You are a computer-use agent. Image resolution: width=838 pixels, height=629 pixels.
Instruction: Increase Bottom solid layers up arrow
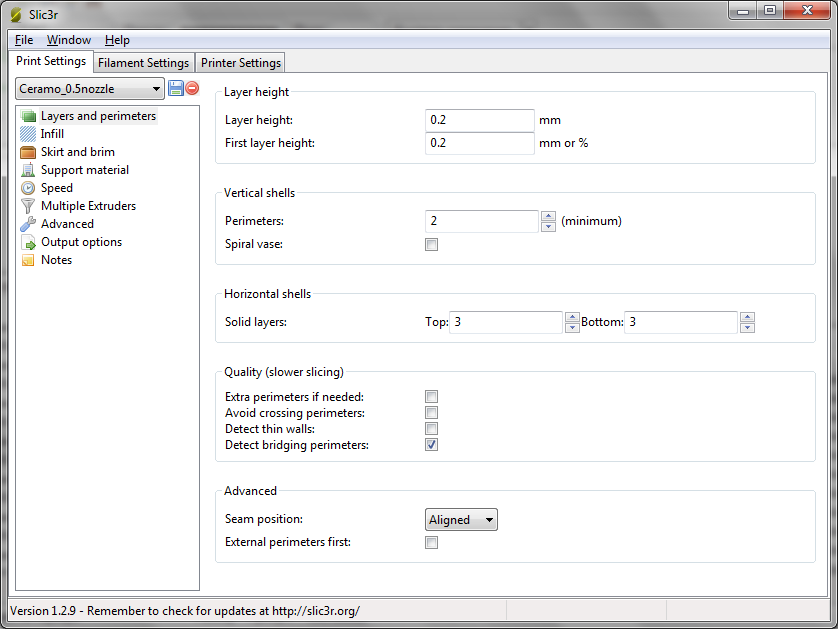748,317
